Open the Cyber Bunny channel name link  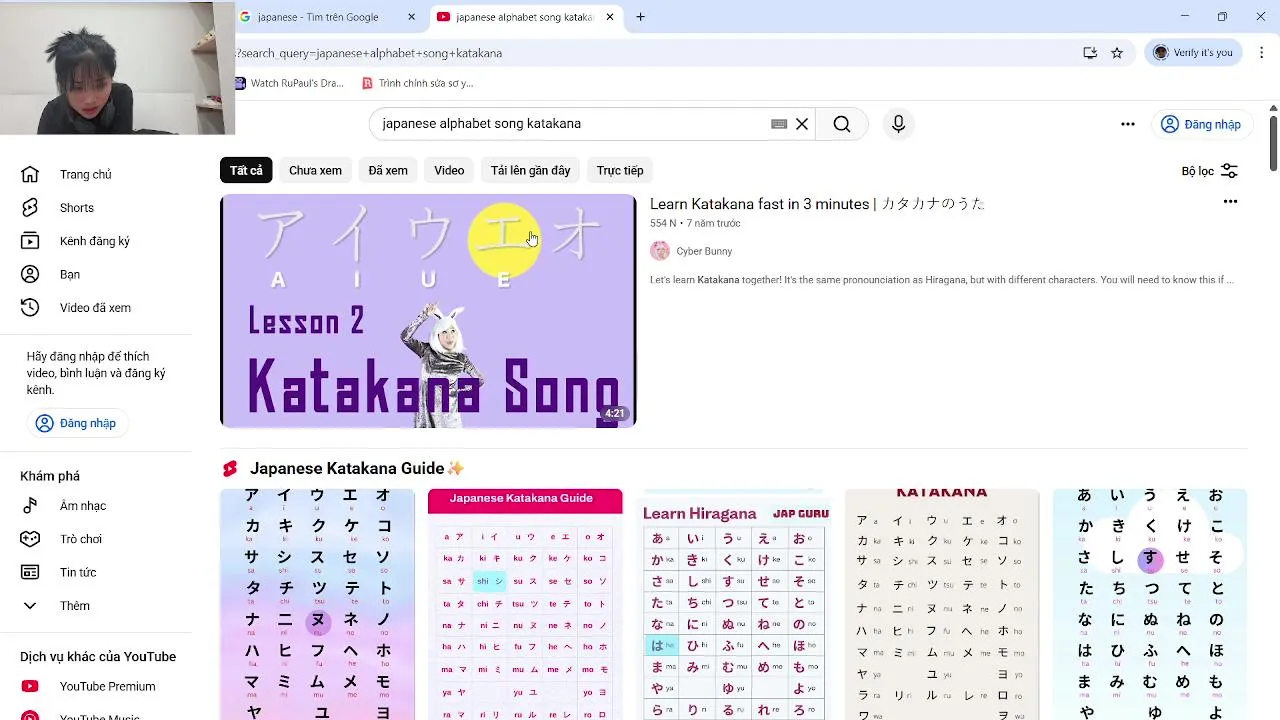tap(704, 251)
